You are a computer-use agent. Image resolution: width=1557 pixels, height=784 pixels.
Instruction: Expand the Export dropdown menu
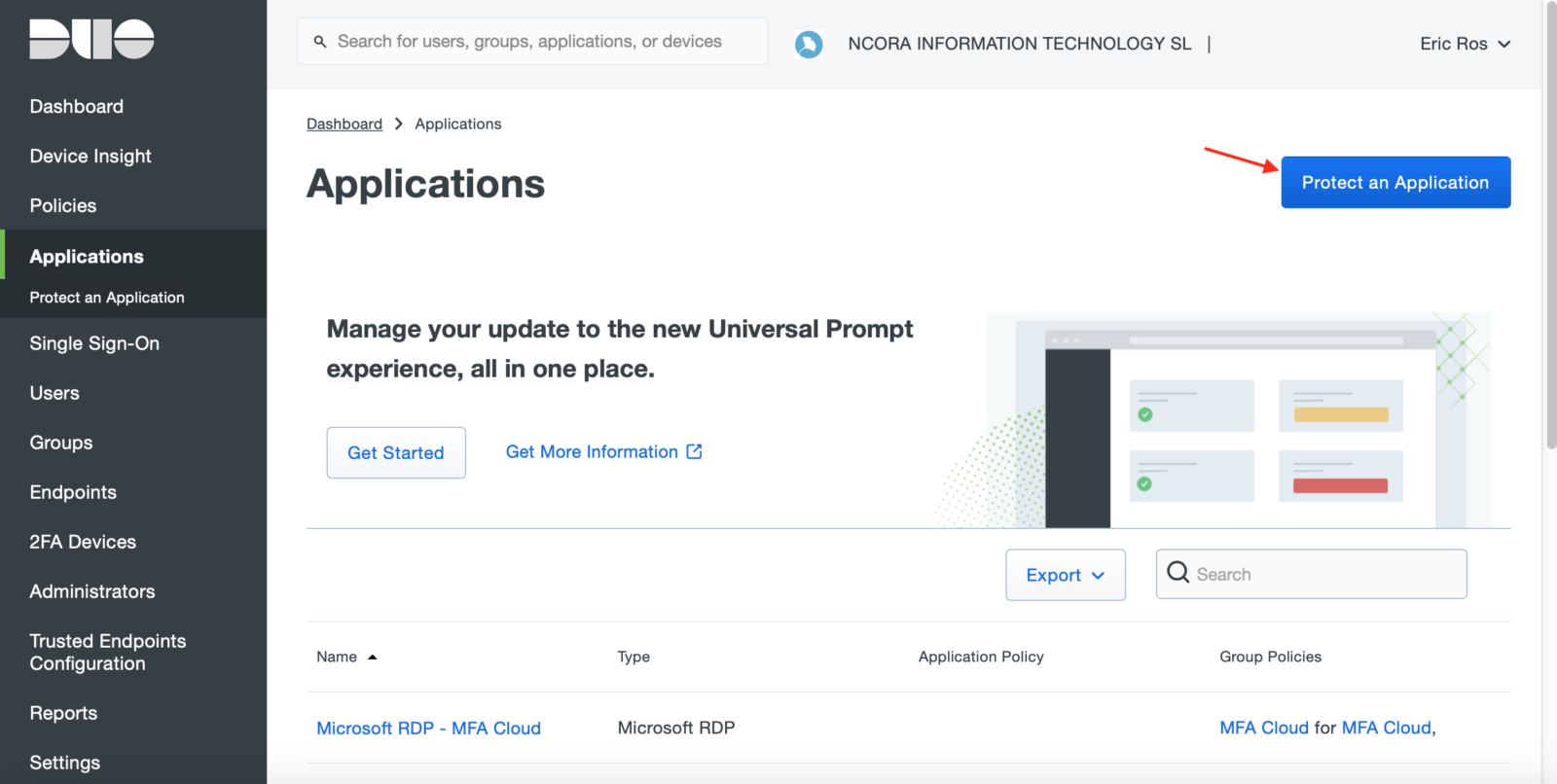(x=1065, y=575)
